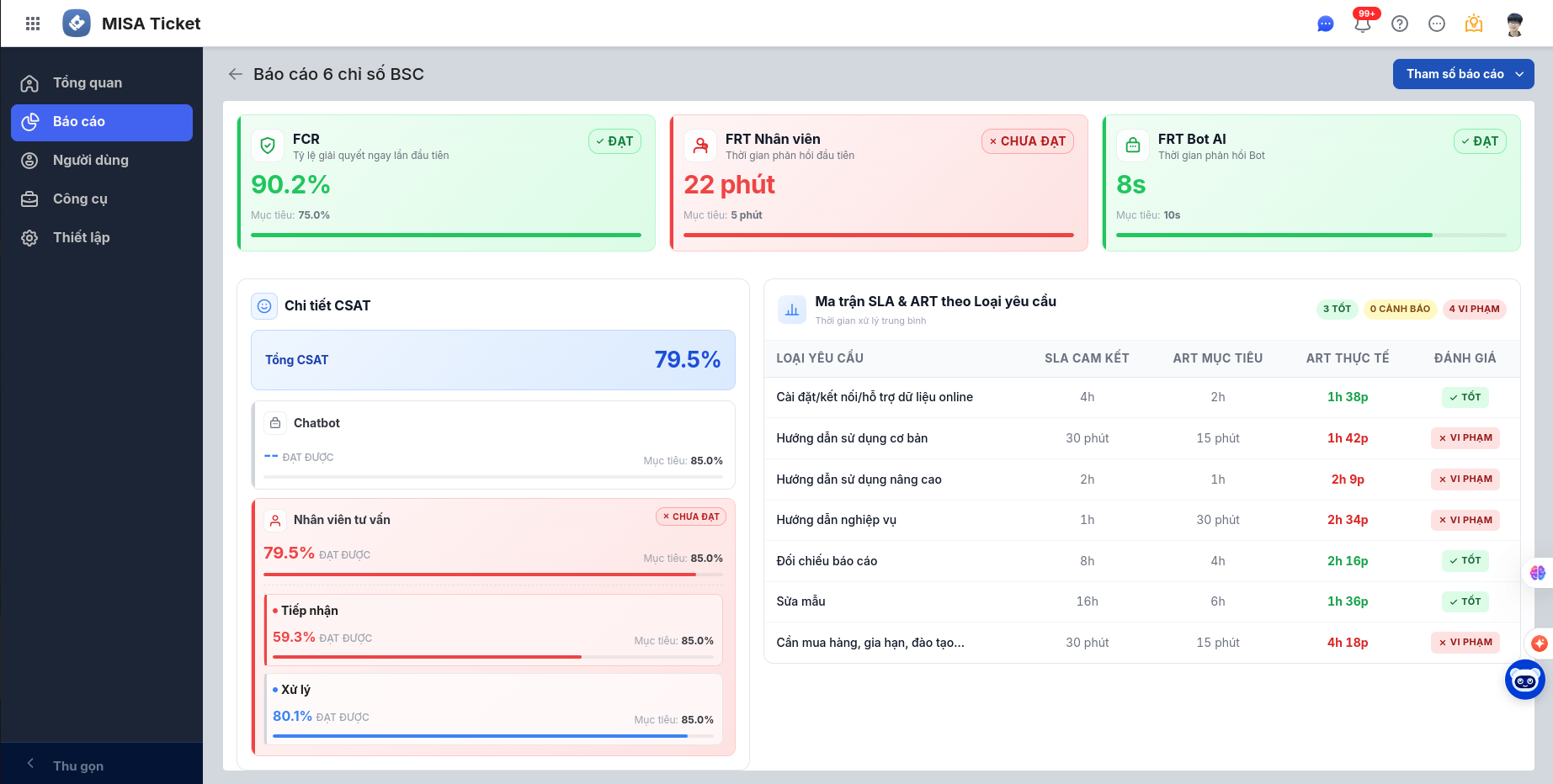Click the FRT Nhân viên red progress bar
Screen dimensions: 1553x784
(x=878, y=235)
